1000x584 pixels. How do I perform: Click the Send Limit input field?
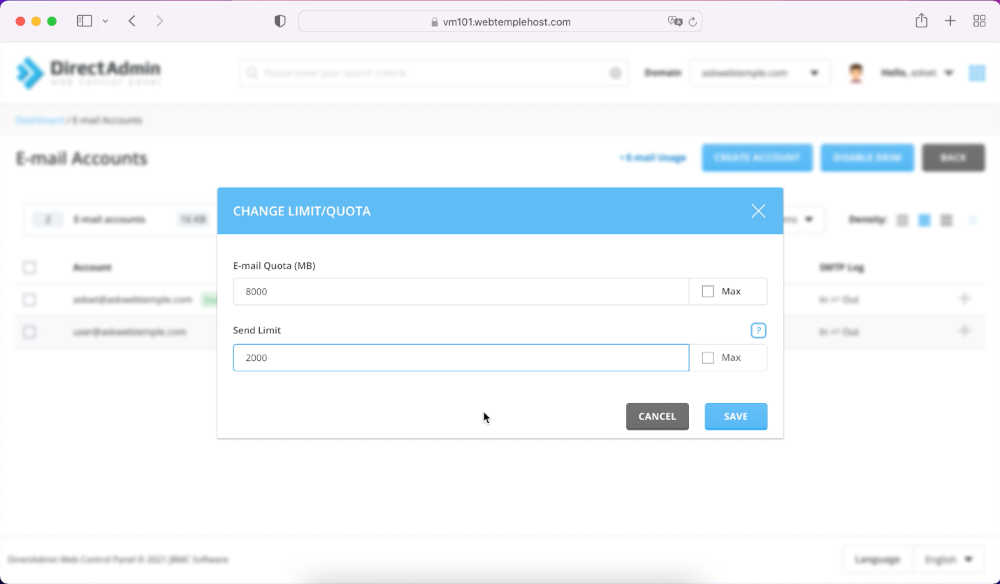tap(460, 358)
